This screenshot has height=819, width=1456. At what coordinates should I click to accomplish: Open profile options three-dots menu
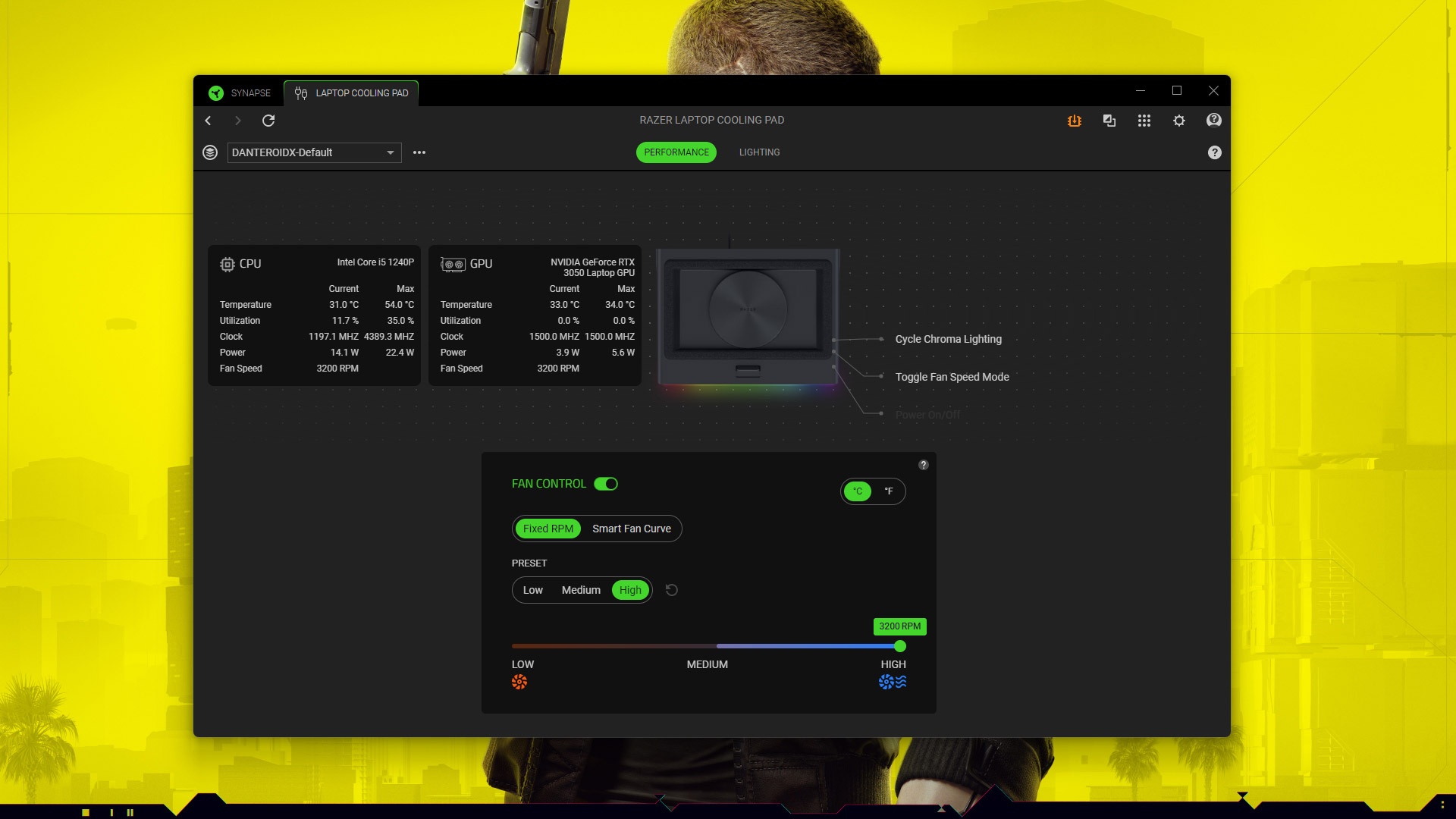[x=419, y=152]
